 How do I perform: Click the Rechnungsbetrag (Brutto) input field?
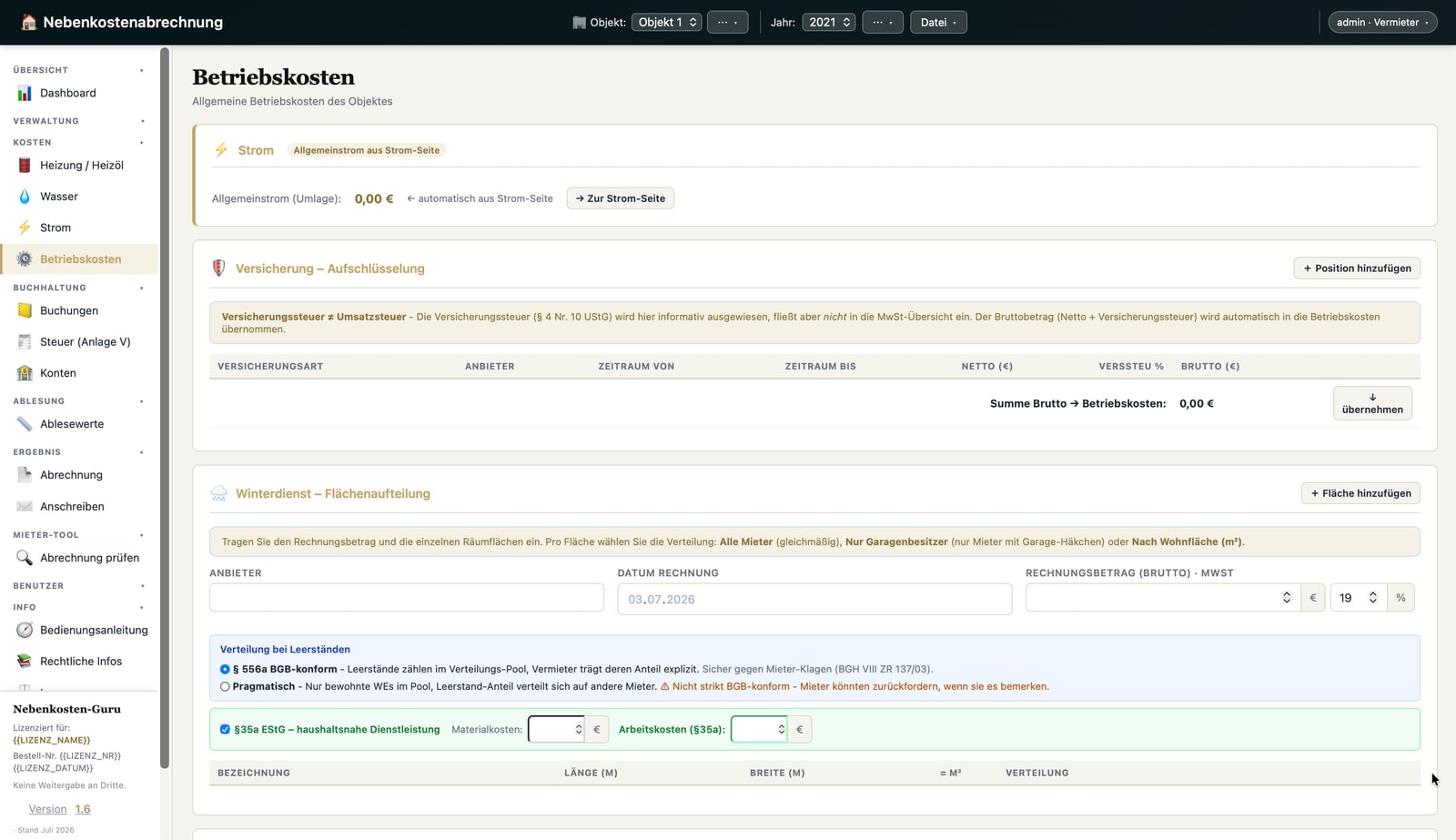point(1162,598)
